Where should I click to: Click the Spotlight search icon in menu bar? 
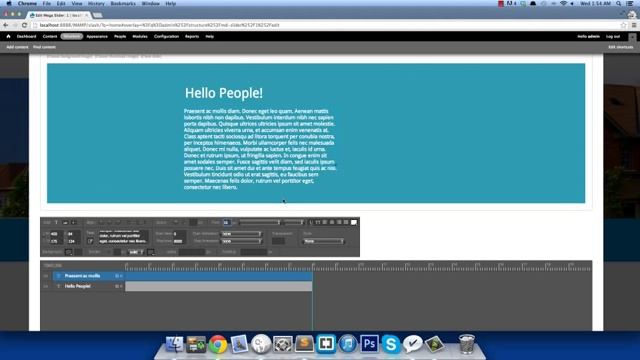tap(619, 3)
